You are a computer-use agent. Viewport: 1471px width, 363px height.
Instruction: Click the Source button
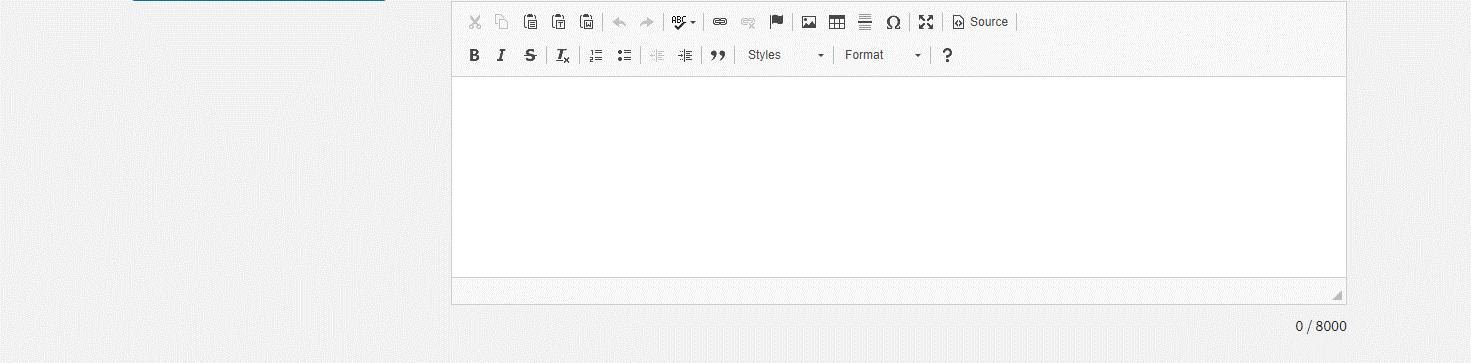(x=980, y=22)
